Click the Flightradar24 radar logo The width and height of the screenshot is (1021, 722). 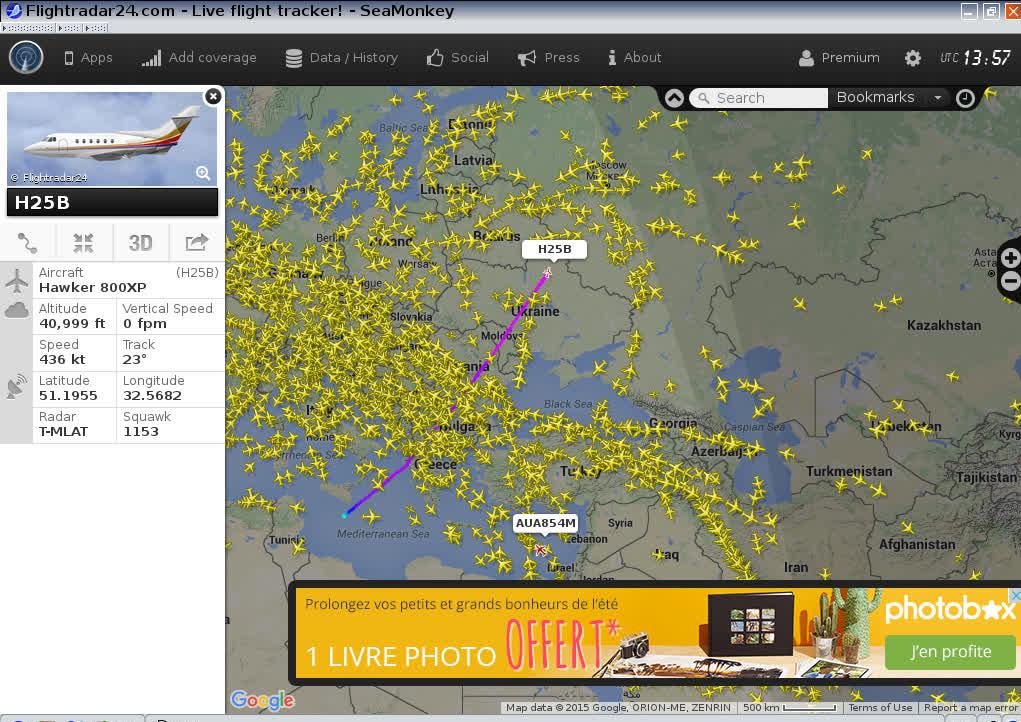pyautogui.click(x=26, y=57)
